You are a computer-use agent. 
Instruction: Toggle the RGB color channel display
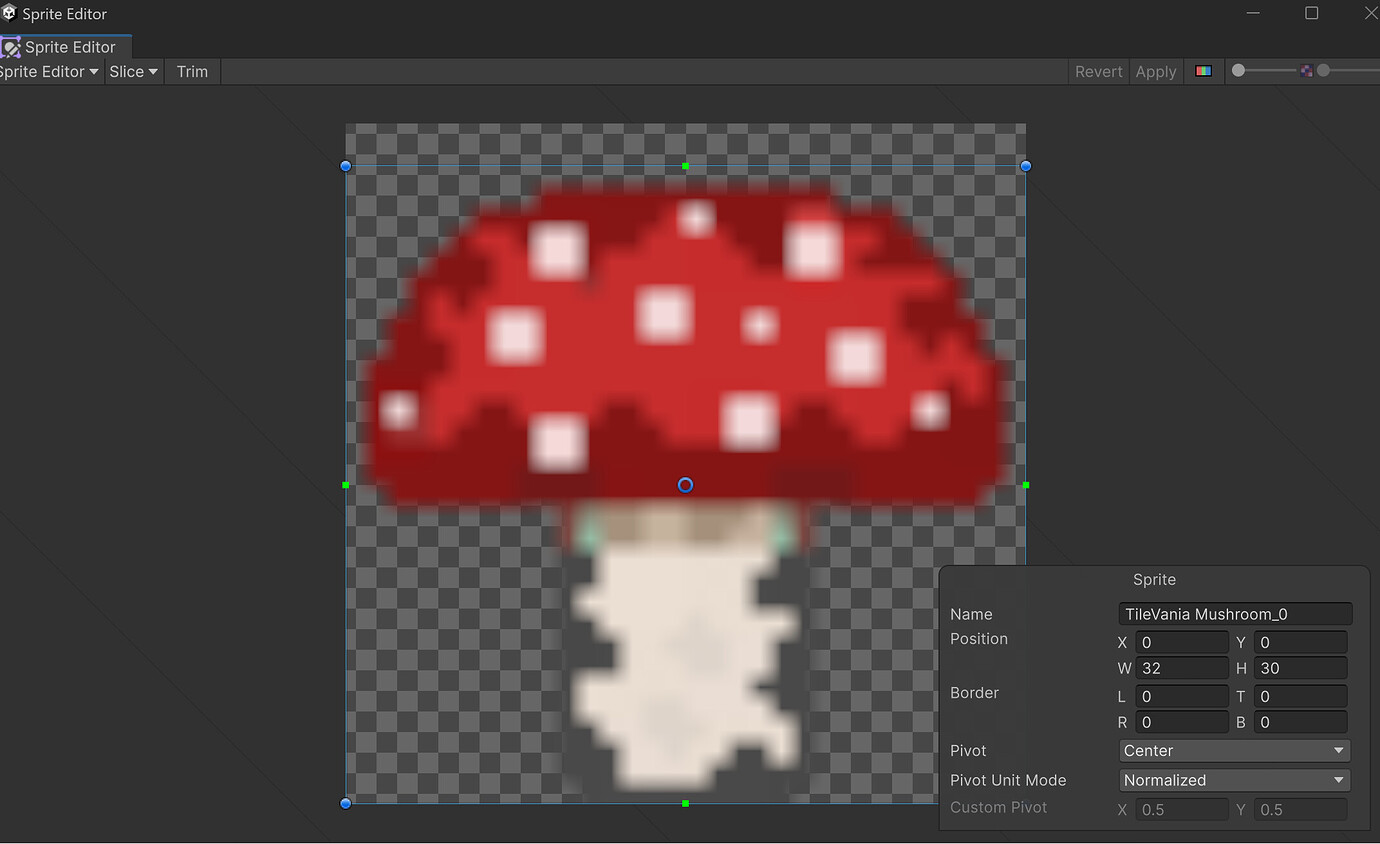tap(1204, 71)
